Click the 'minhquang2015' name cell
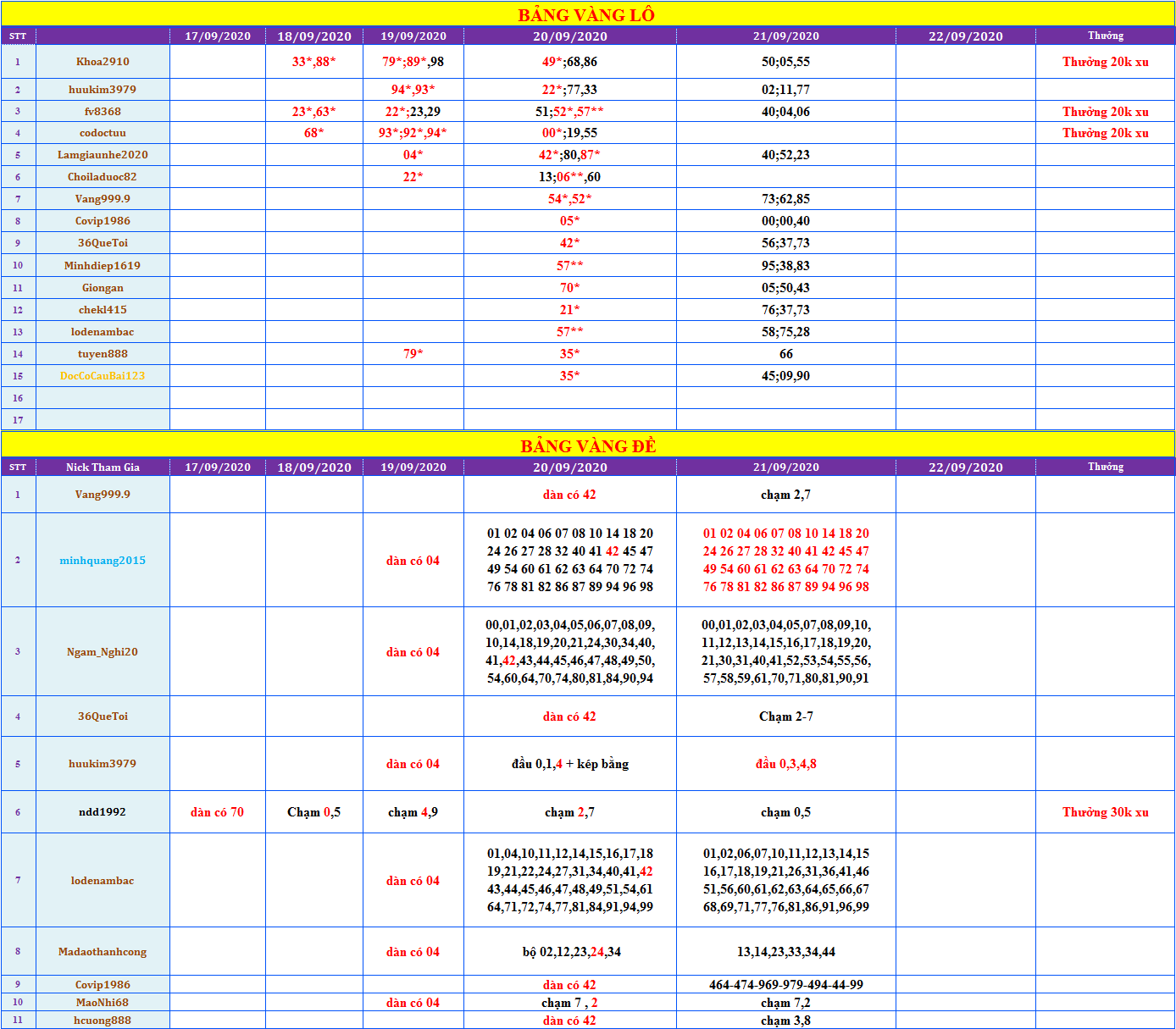 pos(103,561)
